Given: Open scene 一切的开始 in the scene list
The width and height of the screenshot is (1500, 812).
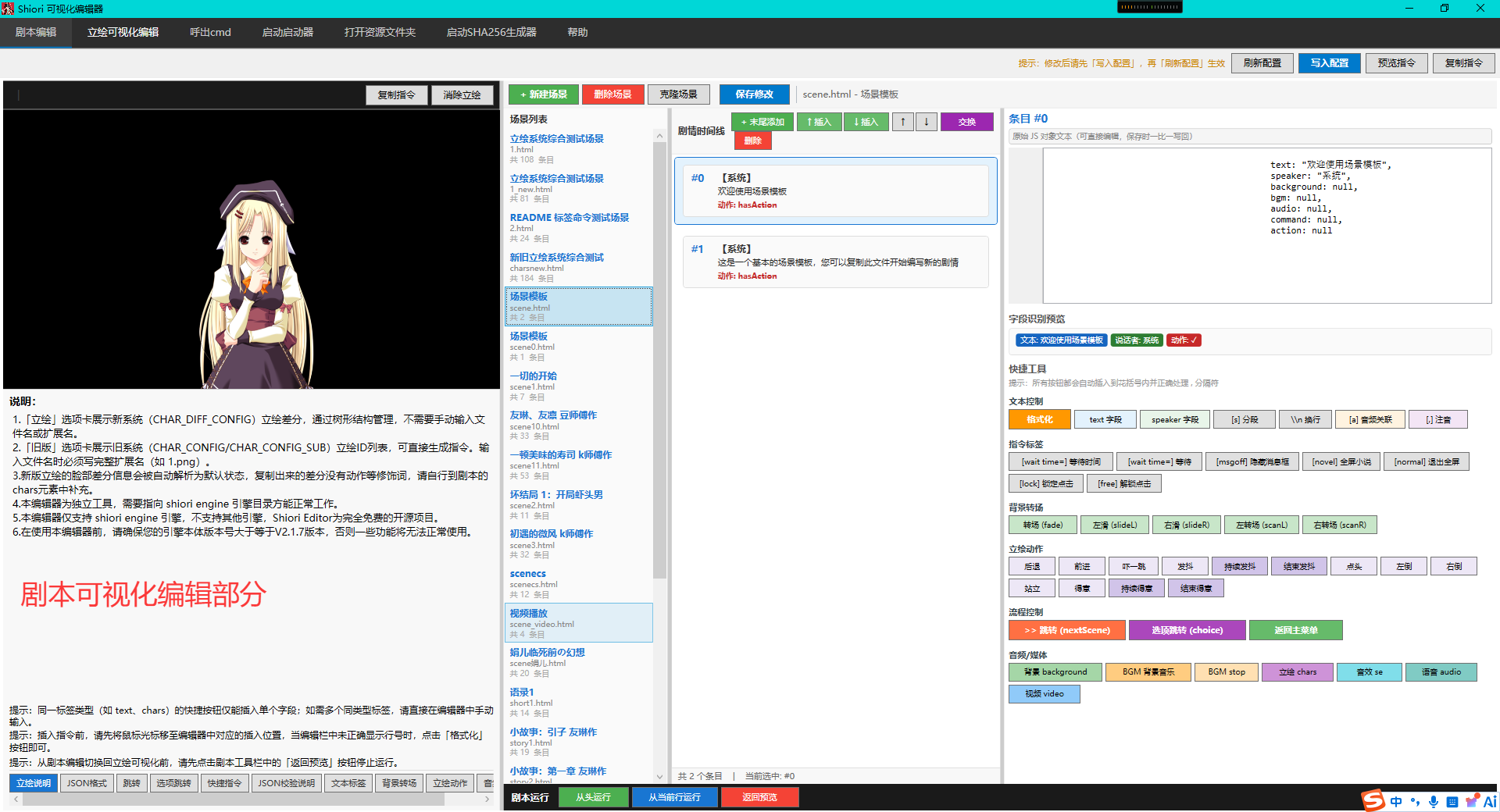Looking at the screenshot, I should point(578,386).
